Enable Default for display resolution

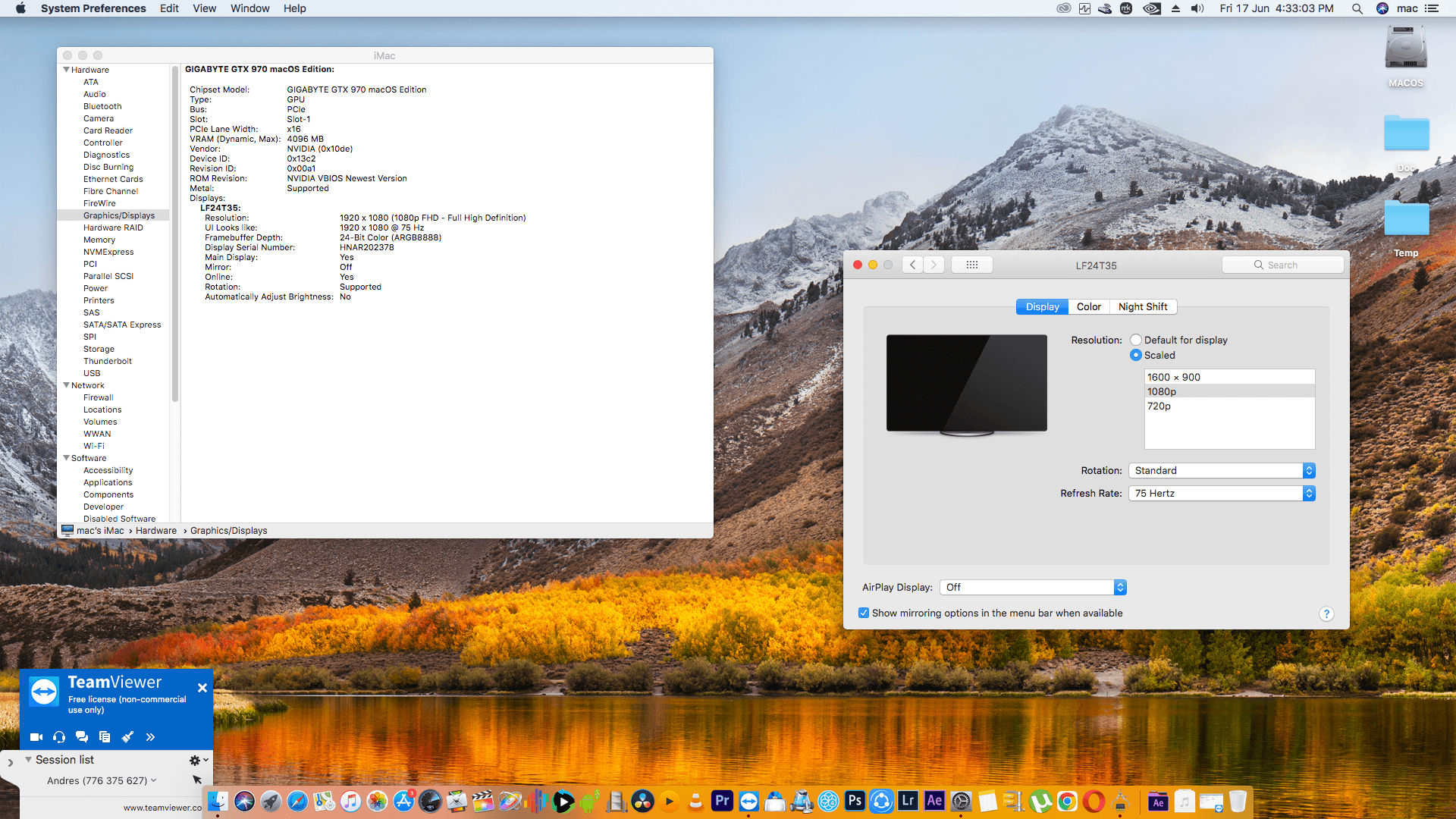(x=1136, y=340)
